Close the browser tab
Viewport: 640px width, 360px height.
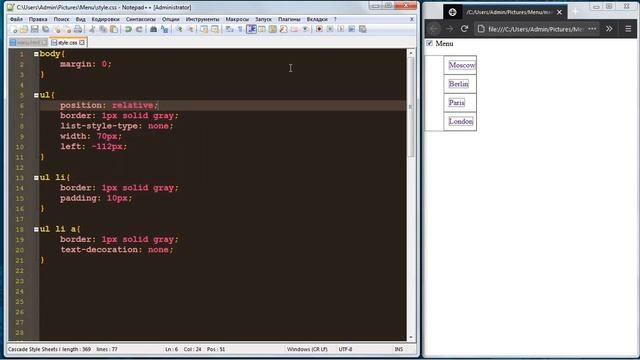pos(560,12)
